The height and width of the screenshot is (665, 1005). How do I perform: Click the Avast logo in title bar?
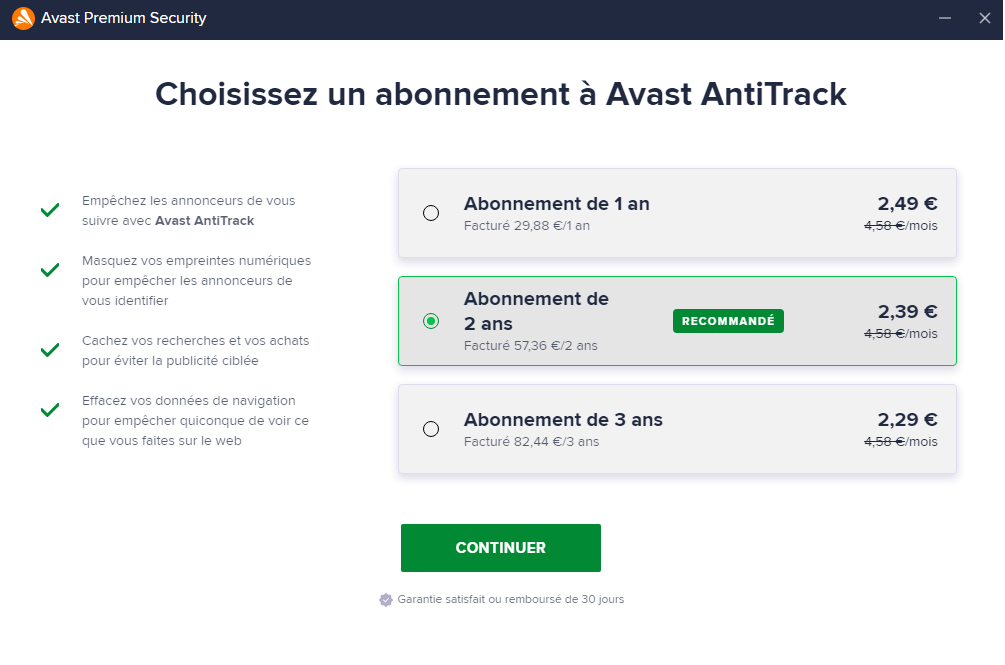click(x=22, y=19)
